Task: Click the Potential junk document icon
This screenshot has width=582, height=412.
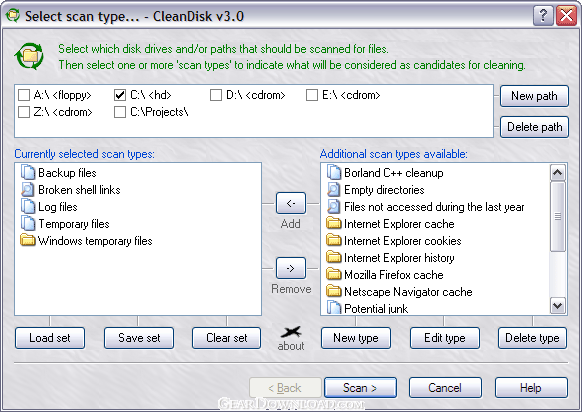Action: click(334, 308)
